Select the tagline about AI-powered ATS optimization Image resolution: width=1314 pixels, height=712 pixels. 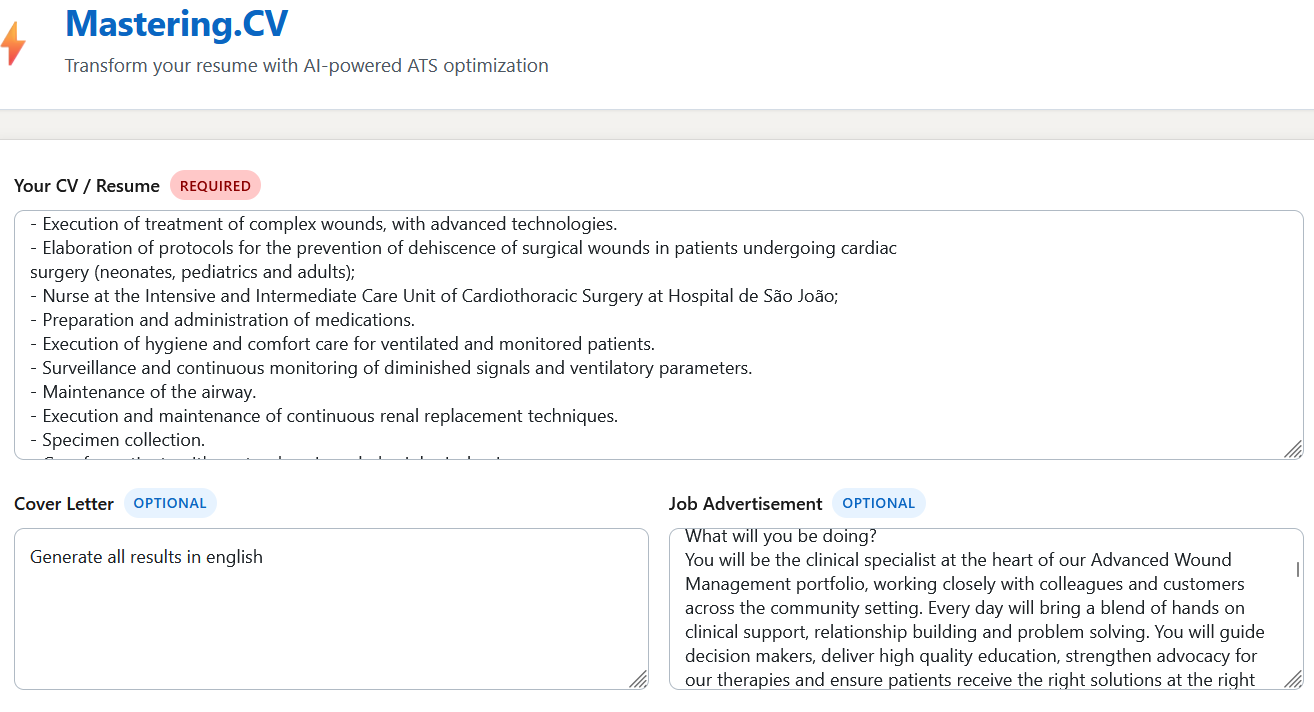(306, 65)
